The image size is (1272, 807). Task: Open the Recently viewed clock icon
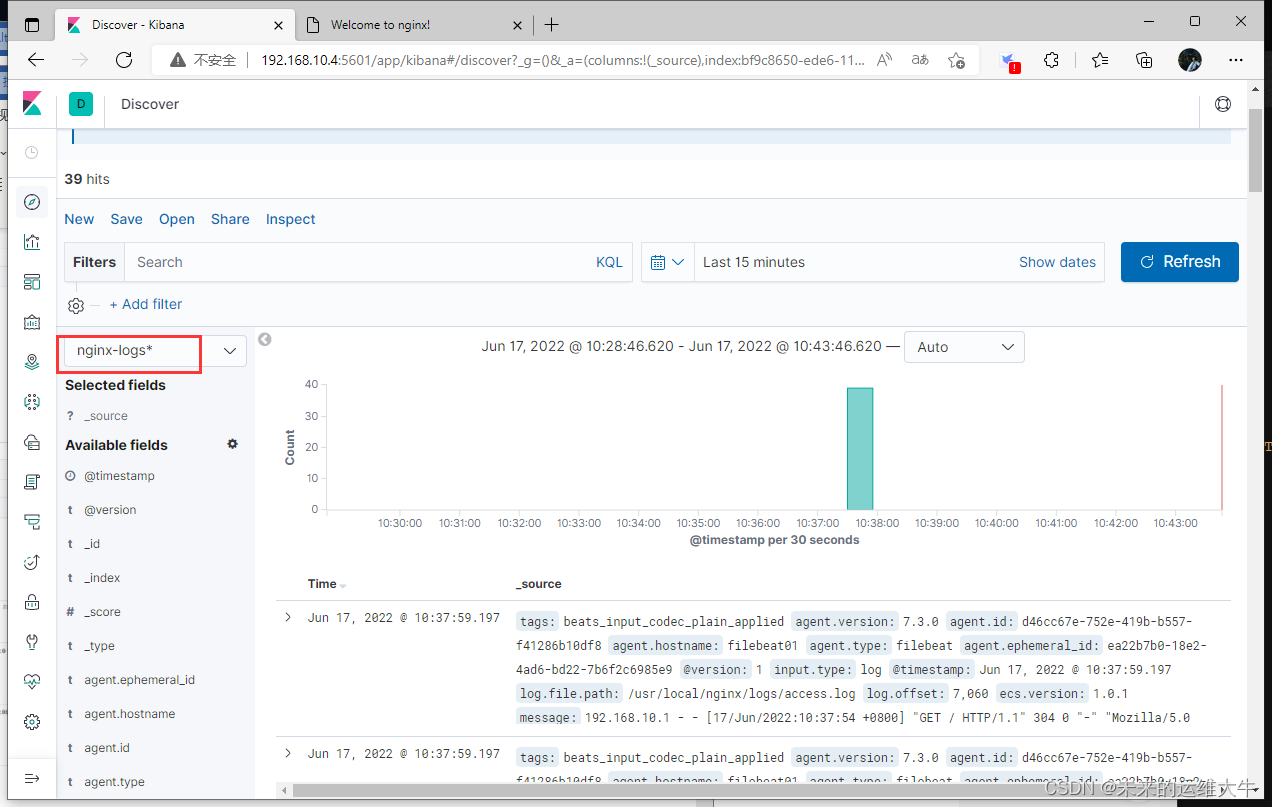[x=32, y=152]
